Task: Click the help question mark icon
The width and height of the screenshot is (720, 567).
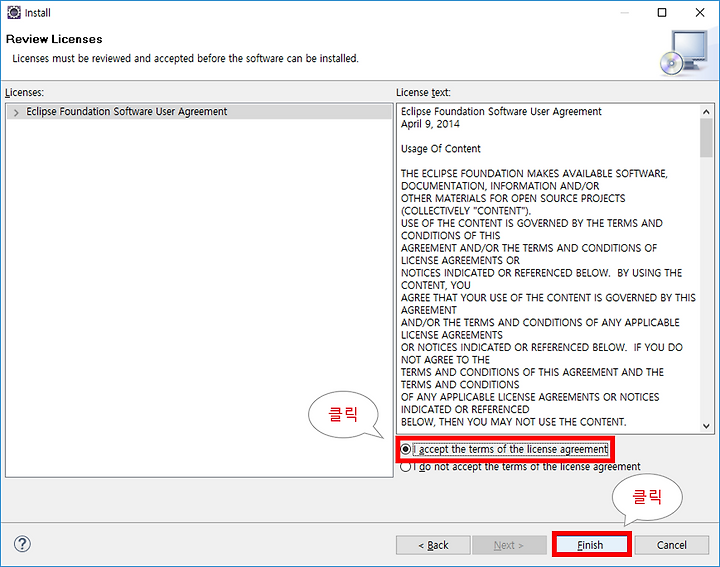Action: tap(22, 544)
